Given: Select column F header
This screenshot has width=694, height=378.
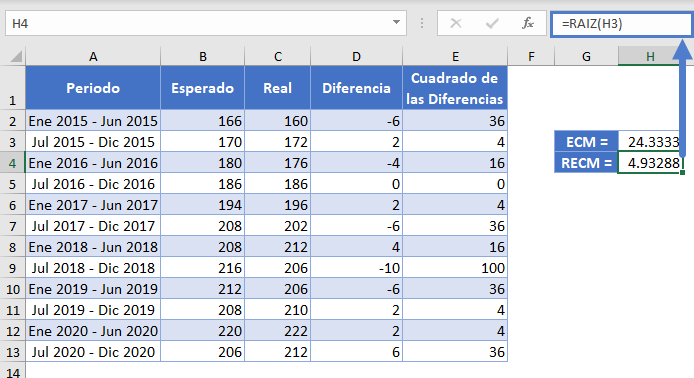Looking at the screenshot, I should 531,56.
